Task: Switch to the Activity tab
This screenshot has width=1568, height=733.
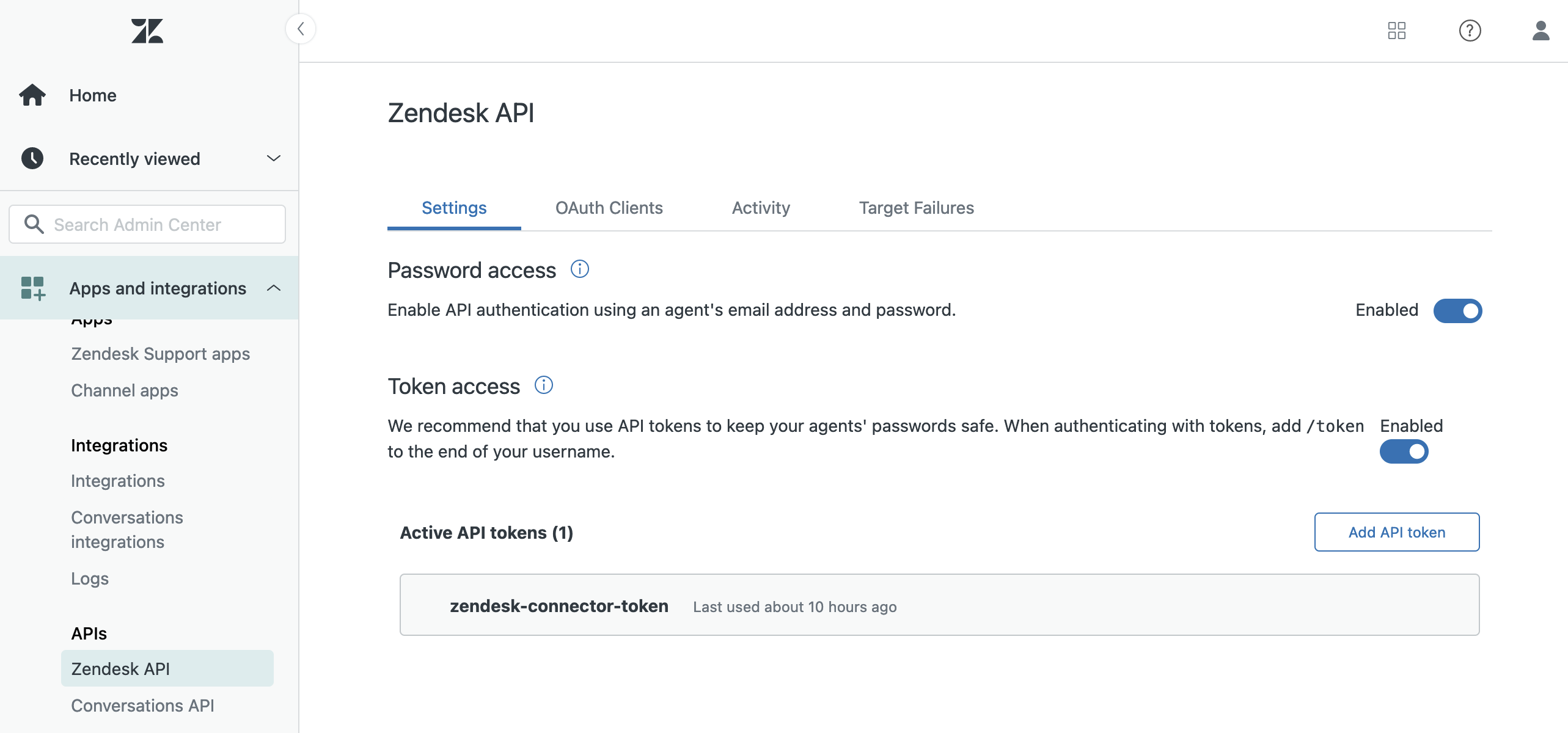Action: tap(761, 206)
